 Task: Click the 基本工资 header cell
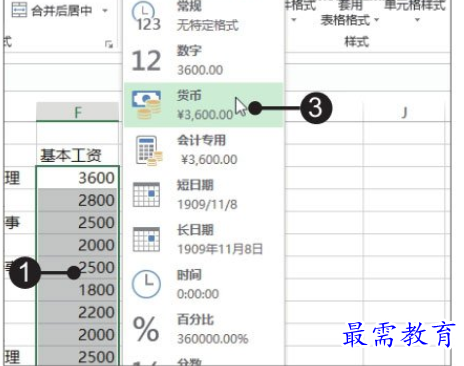tap(77, 155)
